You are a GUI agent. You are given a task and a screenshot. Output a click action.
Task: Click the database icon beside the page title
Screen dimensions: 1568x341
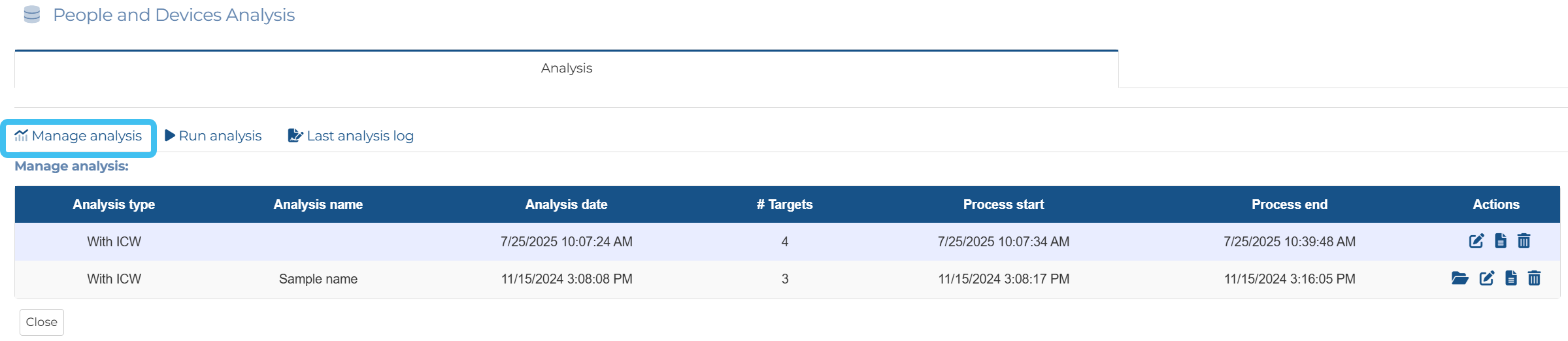coord(31,14)
